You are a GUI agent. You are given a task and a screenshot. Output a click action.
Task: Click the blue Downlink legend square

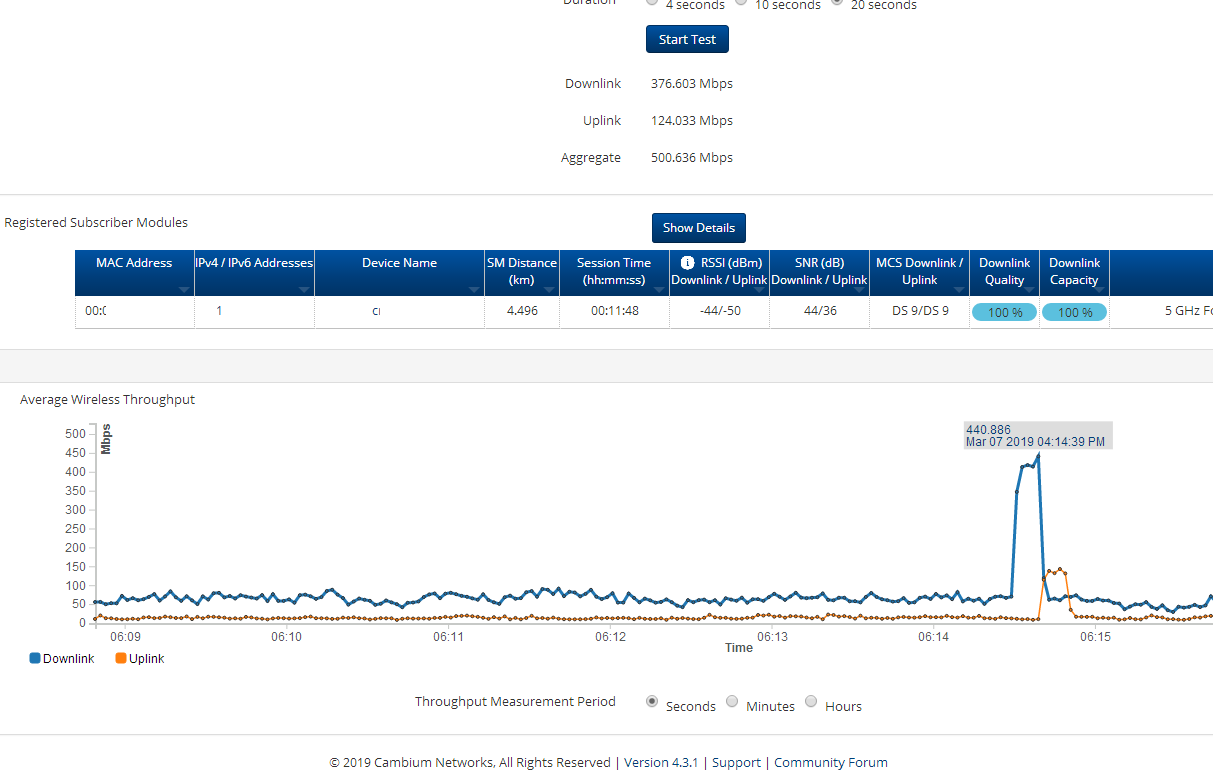click(x=35, y=658)
